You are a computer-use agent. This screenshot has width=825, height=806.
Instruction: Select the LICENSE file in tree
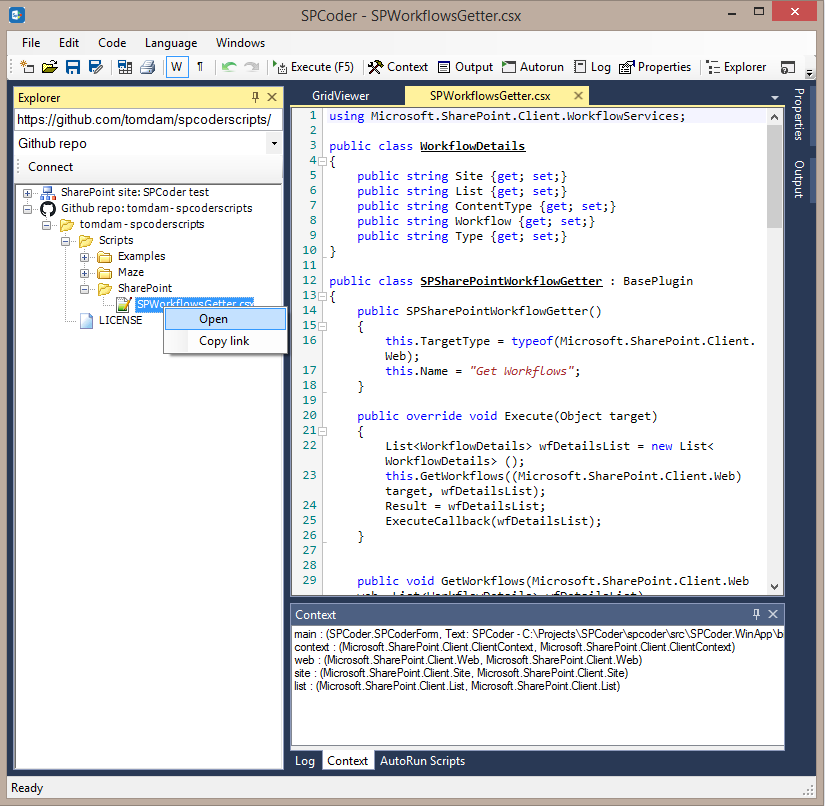pos(120,320)
